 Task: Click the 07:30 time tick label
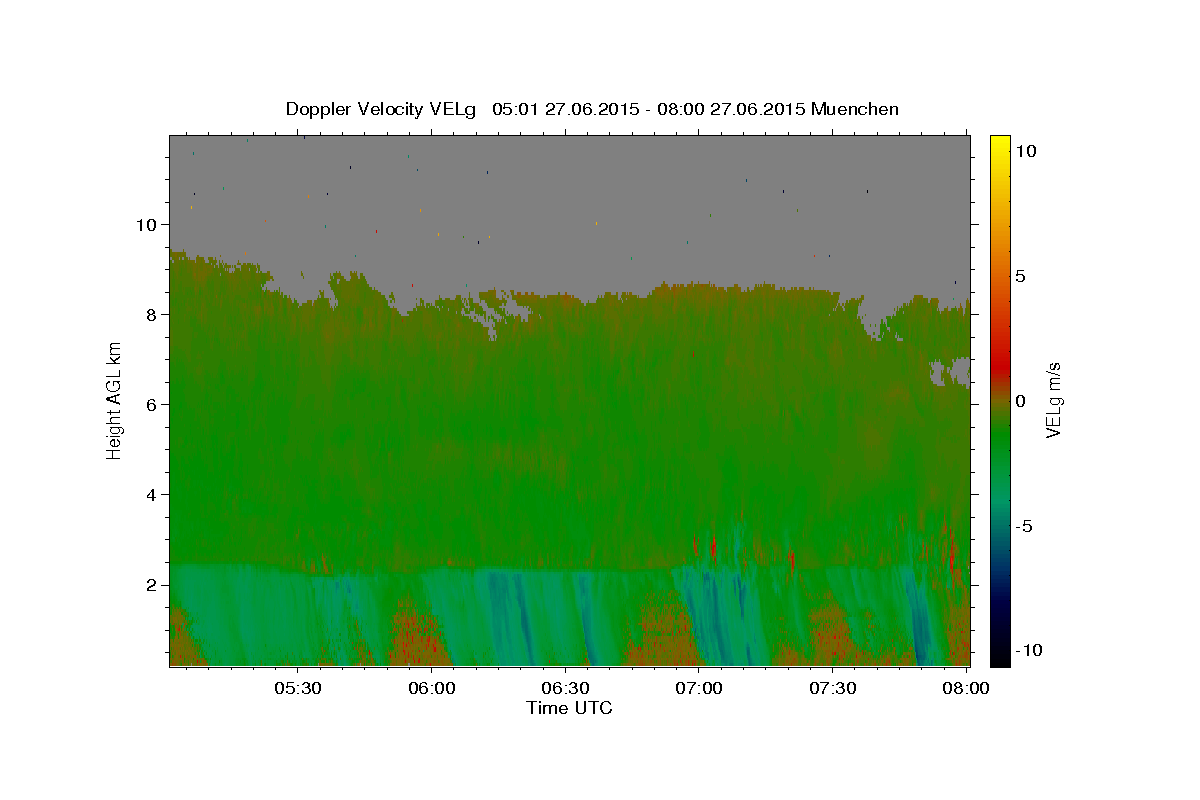[x=832, y=688]
